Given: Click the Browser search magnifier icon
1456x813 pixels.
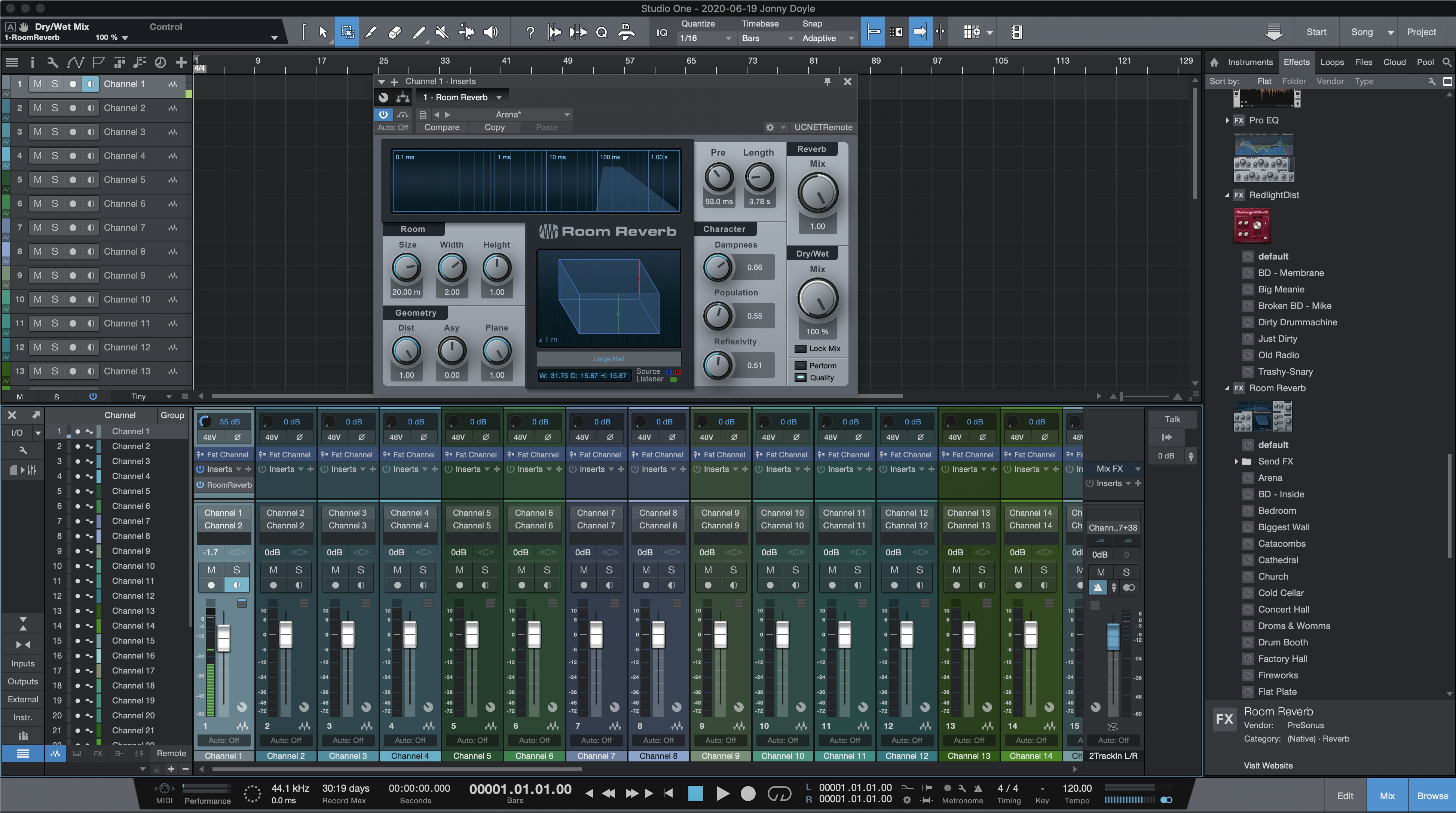Looking at the screenshot, I should [x=1446, y=62].
